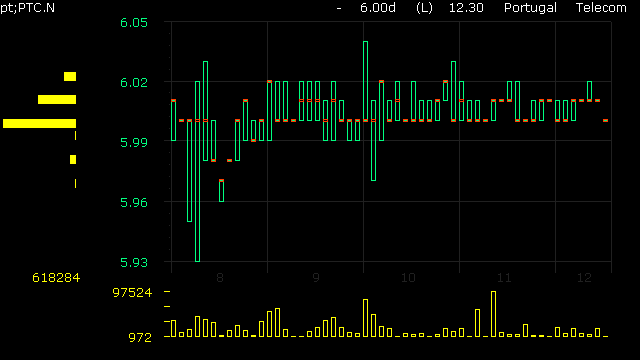Click the 5.93 price axis label
Screen dimensions: 640x360
[134, 262]
